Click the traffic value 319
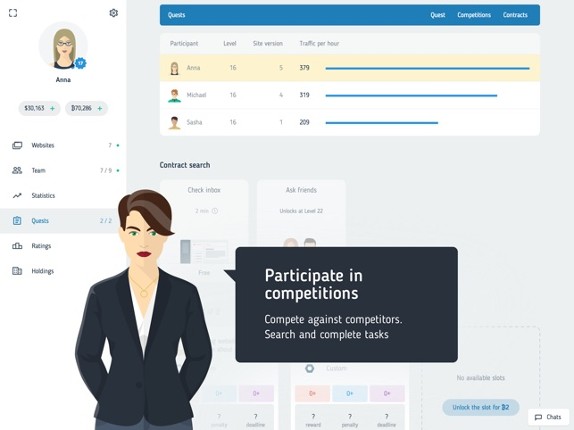The height and width of the screenshot is (430, 574). point(304,95)
